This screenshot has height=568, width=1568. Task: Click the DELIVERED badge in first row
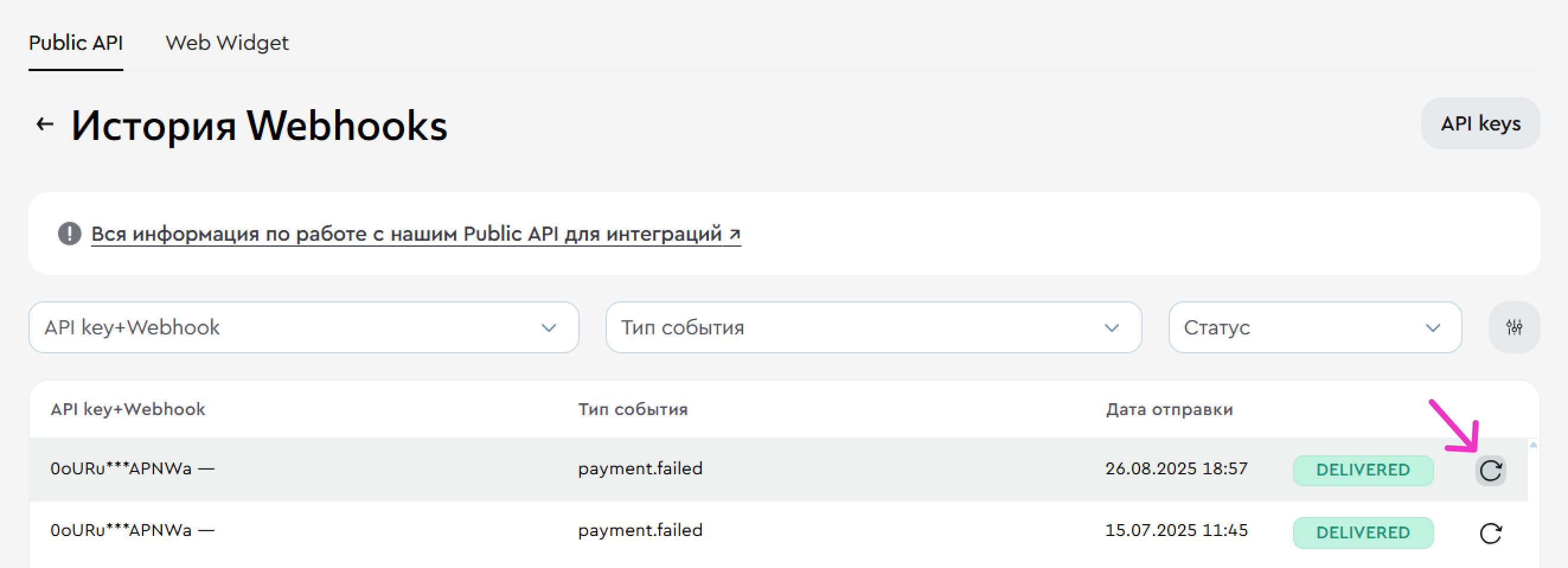pyautogui.click(x=1363, y=470)
